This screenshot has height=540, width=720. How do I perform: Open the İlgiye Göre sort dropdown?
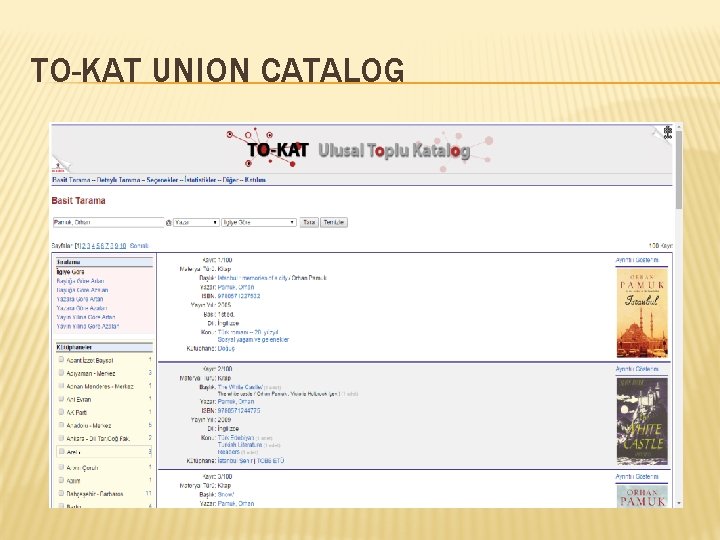pos(259,222)
